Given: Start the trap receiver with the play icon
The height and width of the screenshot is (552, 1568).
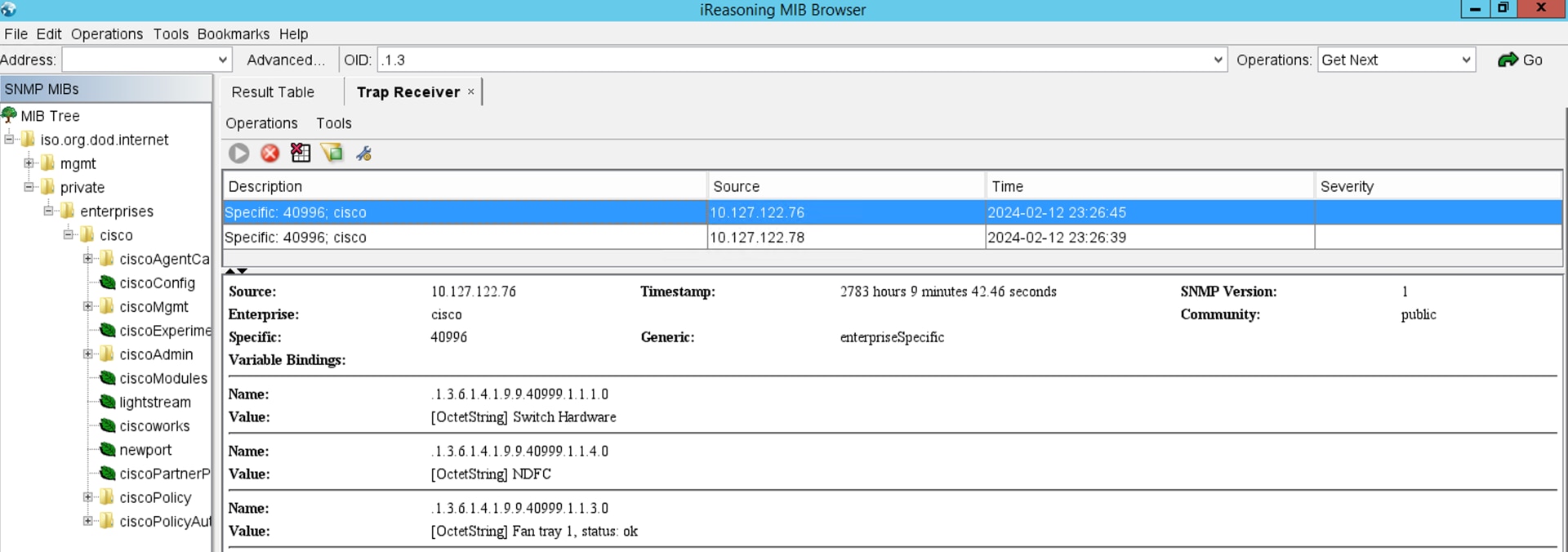Looking at the screenshot, I should tap(238, 153).
